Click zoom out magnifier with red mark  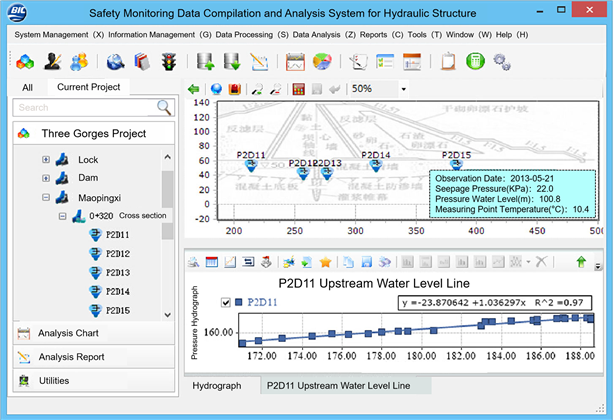[276, 89]
